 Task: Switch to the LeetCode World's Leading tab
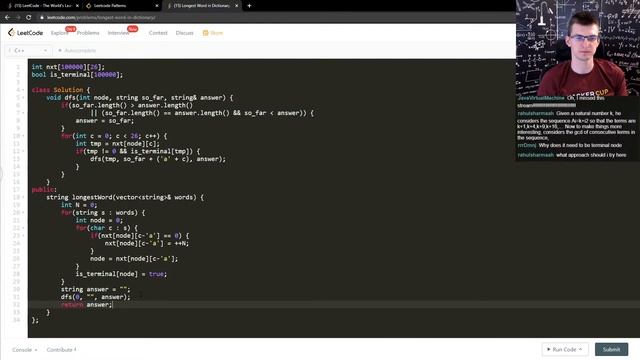(42, 6)
